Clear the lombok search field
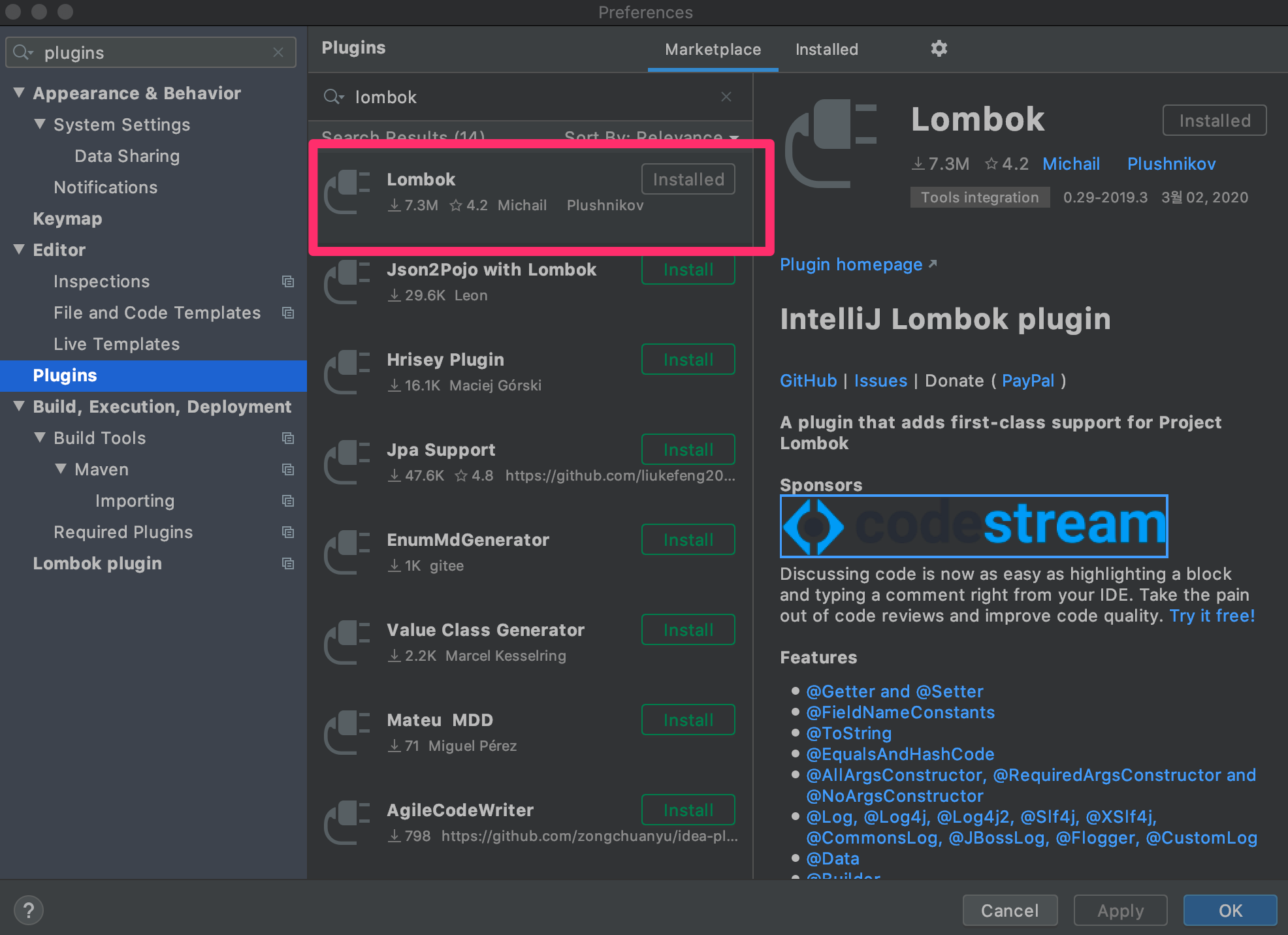 click(726, 97)
